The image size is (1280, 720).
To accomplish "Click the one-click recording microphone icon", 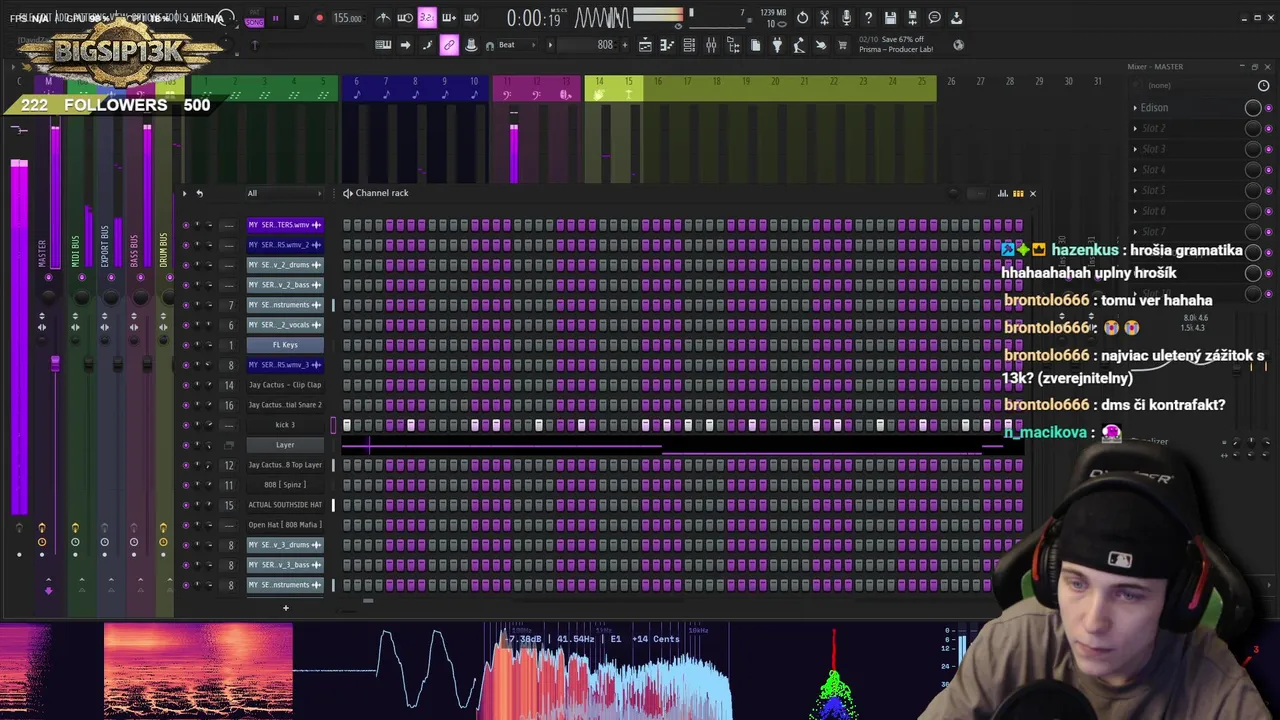I will point(846,18).
